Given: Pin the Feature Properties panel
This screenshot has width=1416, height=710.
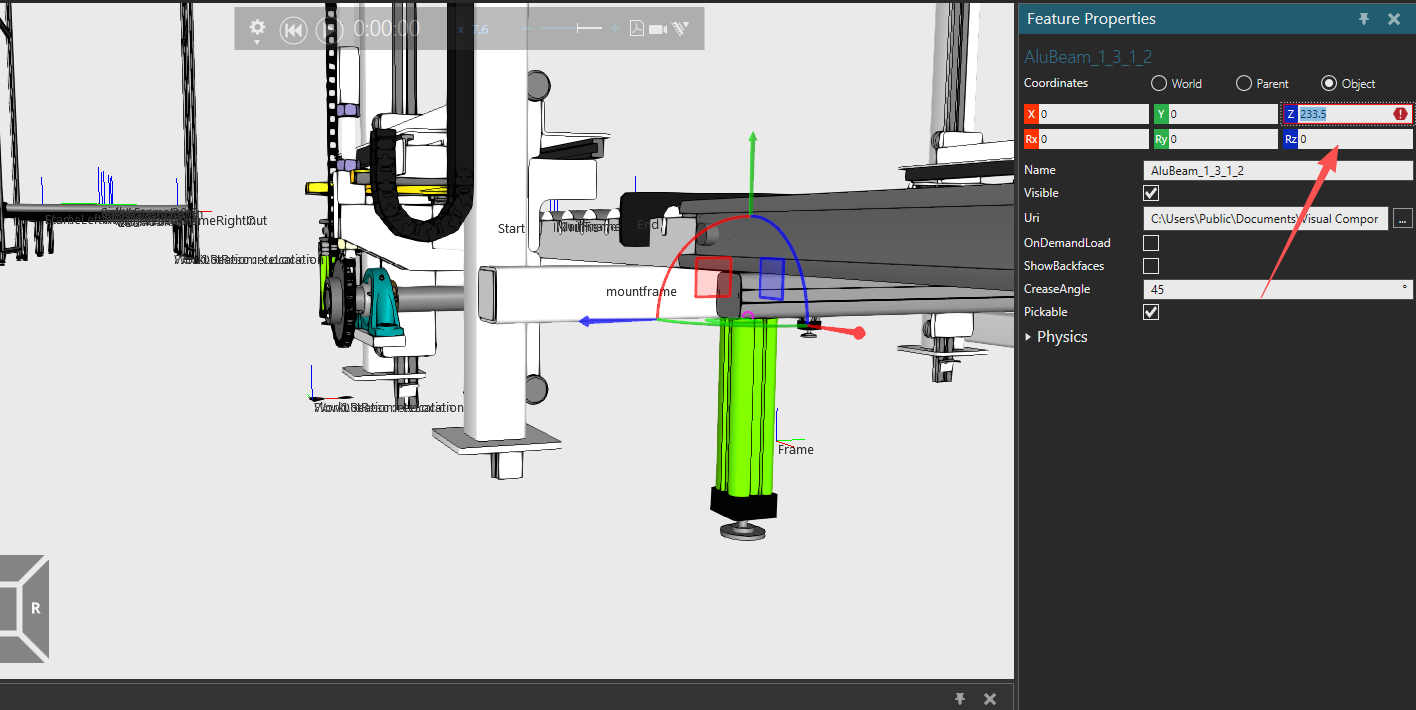Looking at the screenshot, I should tap(1364, 19).
